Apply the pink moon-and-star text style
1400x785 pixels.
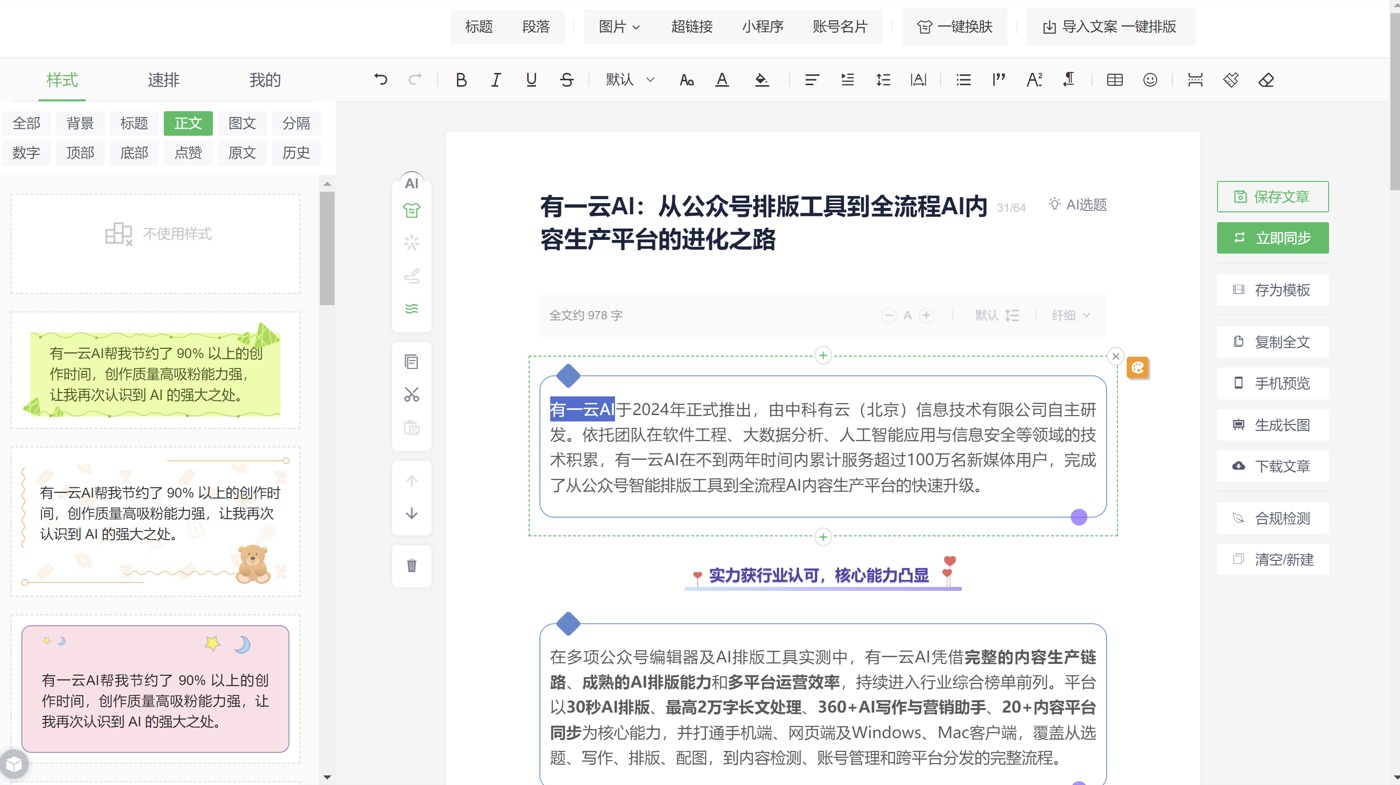(155, 689)
